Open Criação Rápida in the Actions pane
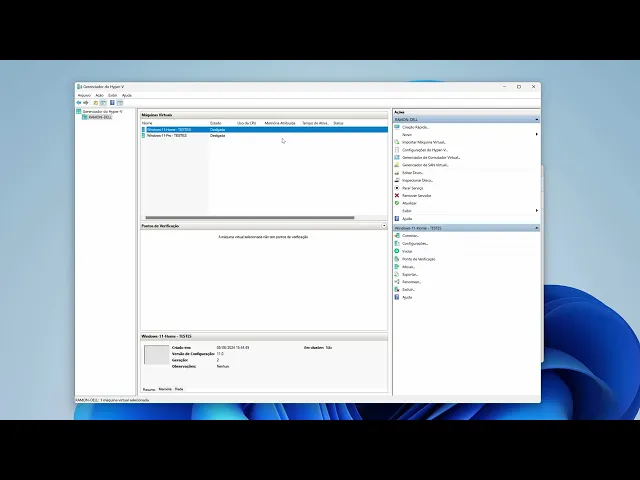The height and width of the screenshot is (480, 640). pos(415,127)
